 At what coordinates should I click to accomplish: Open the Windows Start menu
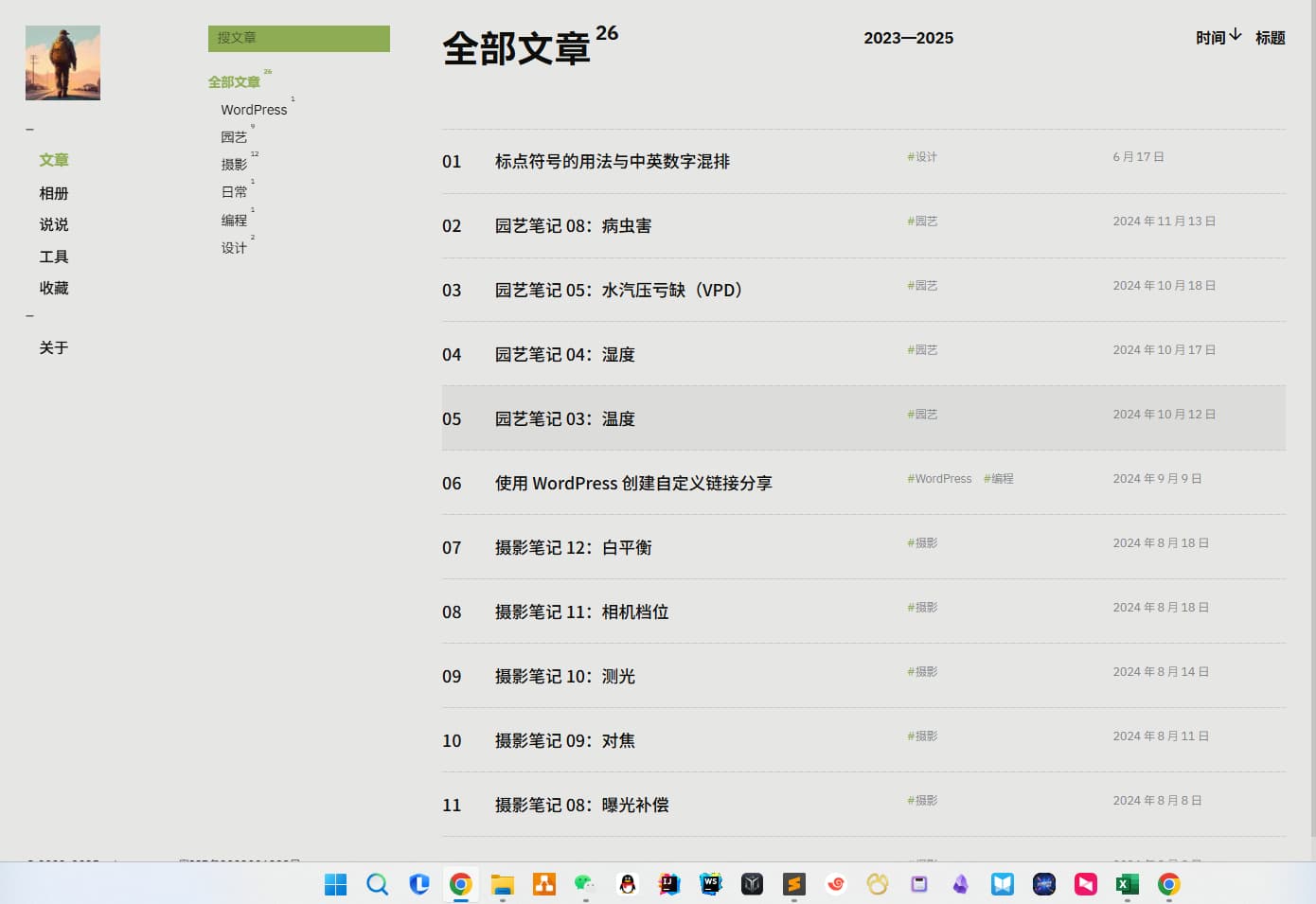click(336, 884)
